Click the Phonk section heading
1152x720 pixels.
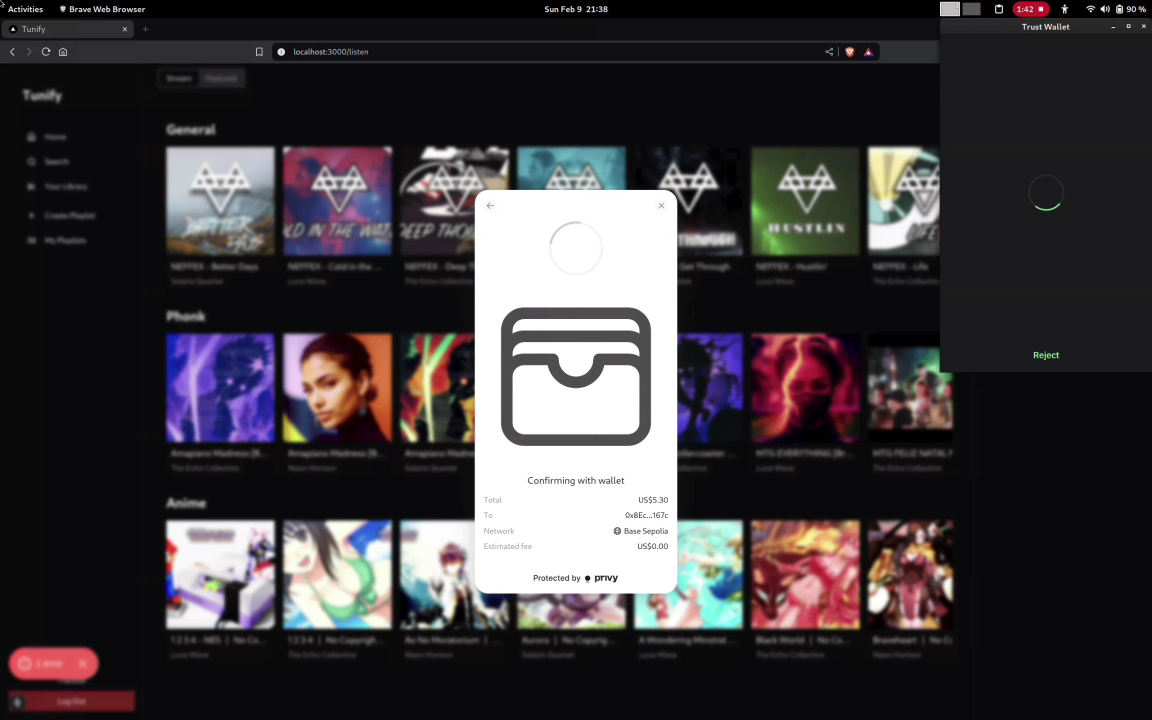[x=186, y=316]
